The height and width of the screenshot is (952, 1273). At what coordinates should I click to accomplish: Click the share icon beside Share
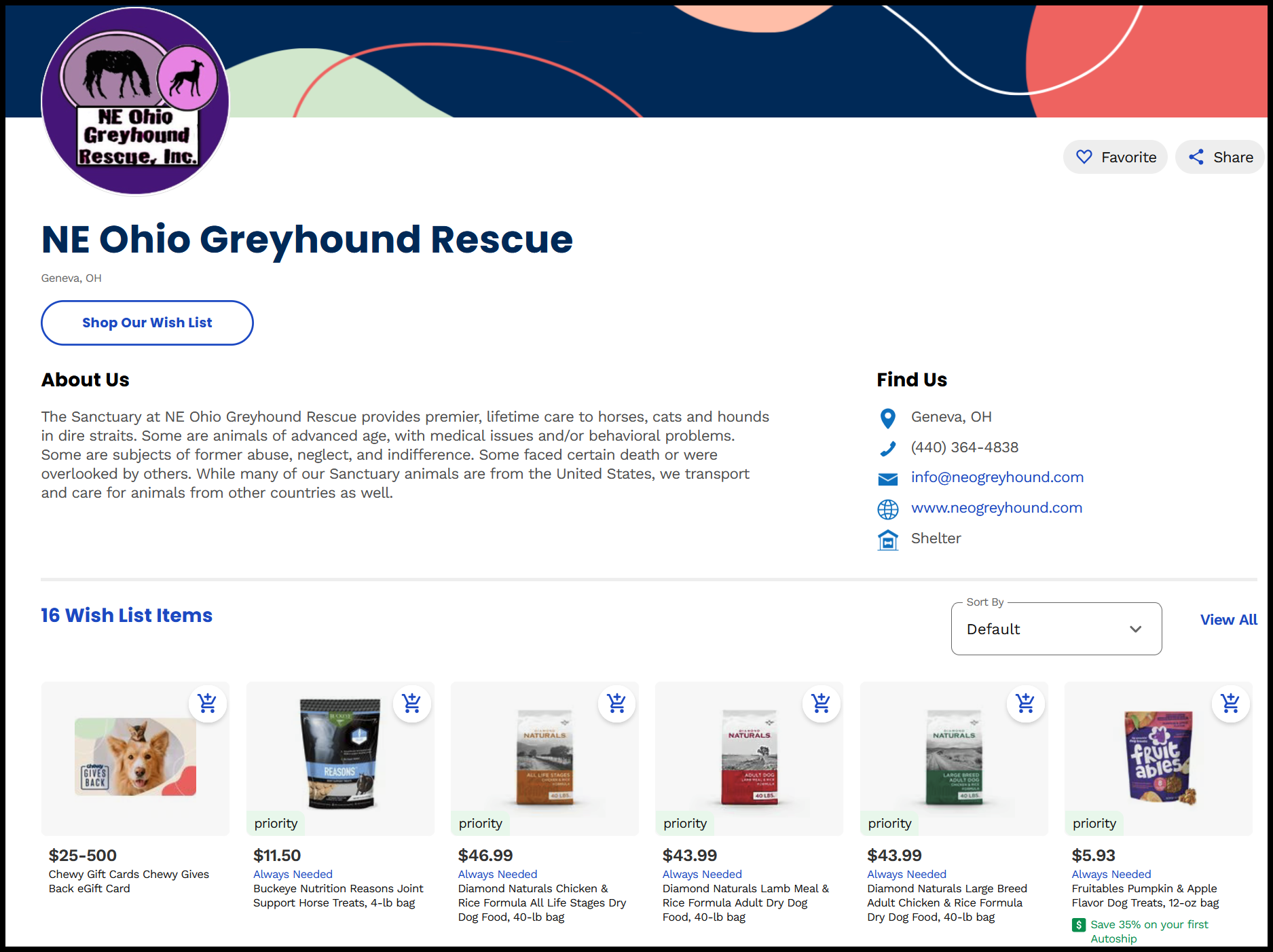(1196, 157)
